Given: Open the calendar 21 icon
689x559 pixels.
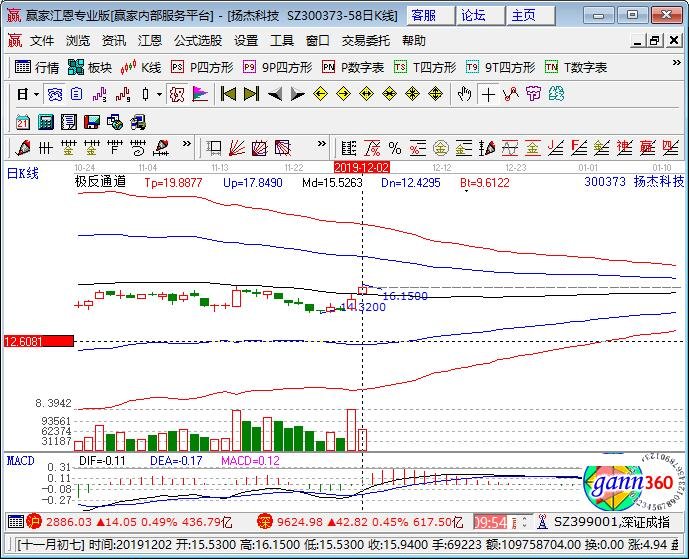Looking at the screenshot, I should click(x=22, y=122).
